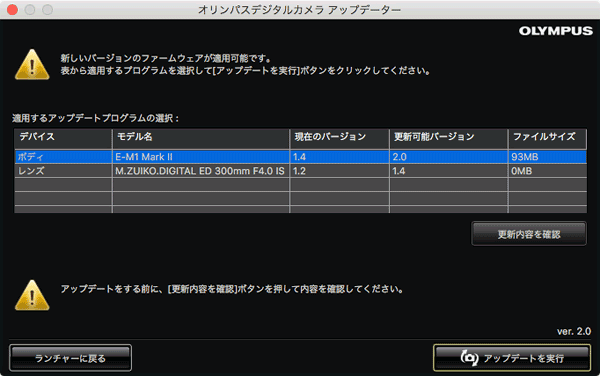Click the OLYMPUS logo
Screen dimensions: 600x376
556,31
